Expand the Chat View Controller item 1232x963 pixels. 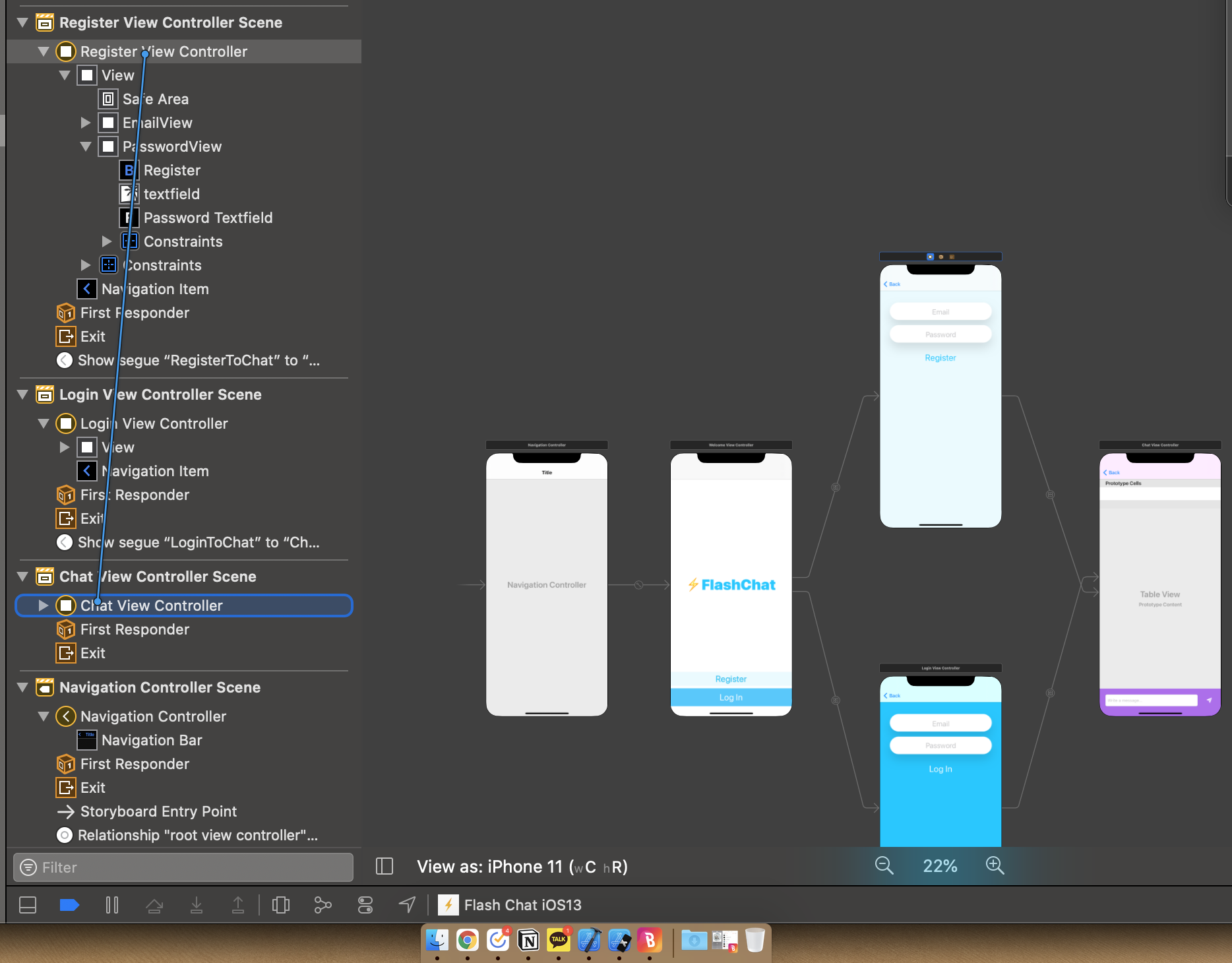pyautogui.click(x=44, y=606)
